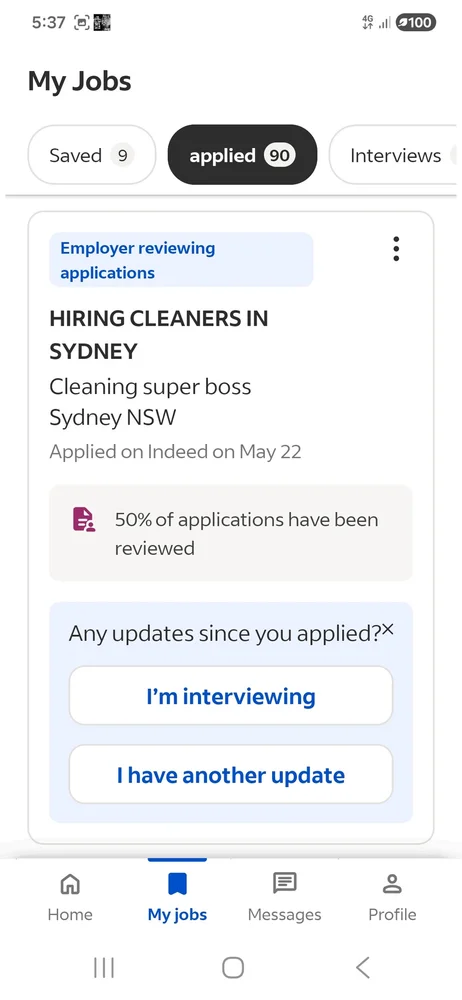Tap the 50% of applications reviewed banner

pyautogui.click(x=231, y=533)
